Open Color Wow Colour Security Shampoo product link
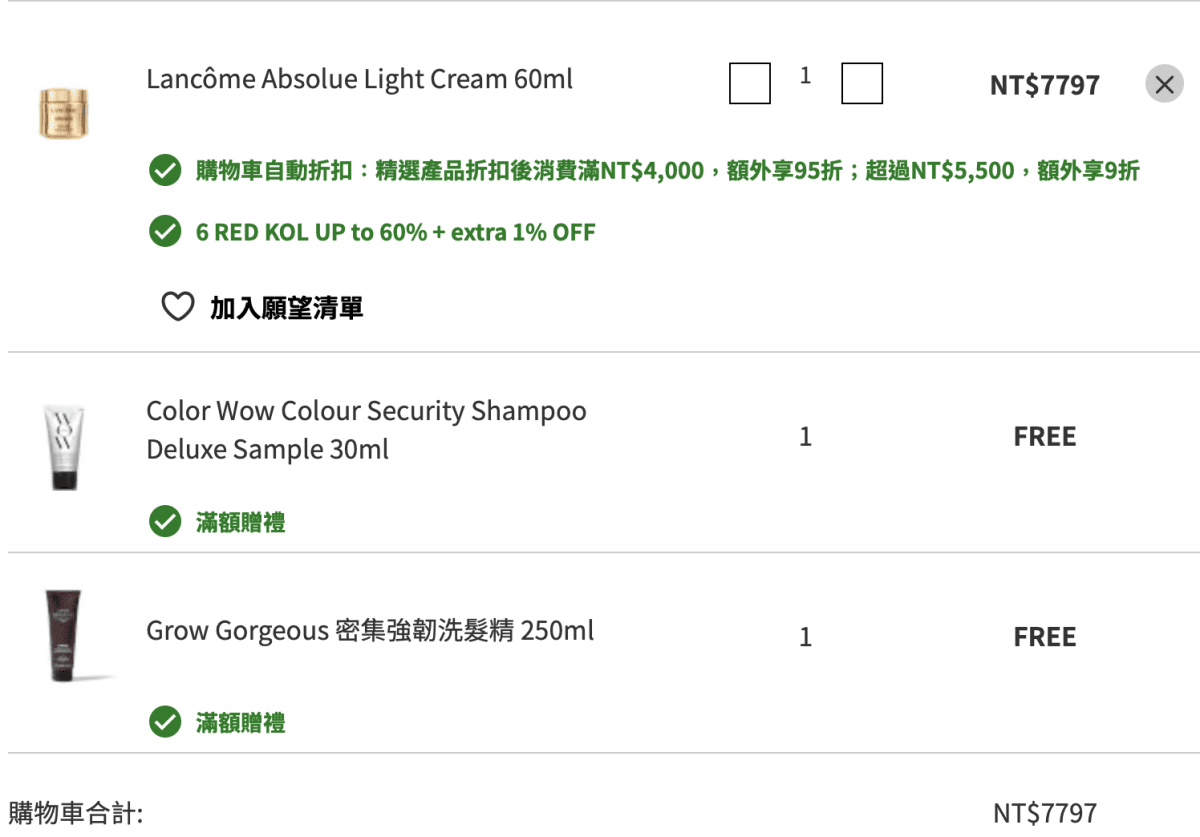The height and width of the screenshot is (837, 1200). (x=367, y=430)
